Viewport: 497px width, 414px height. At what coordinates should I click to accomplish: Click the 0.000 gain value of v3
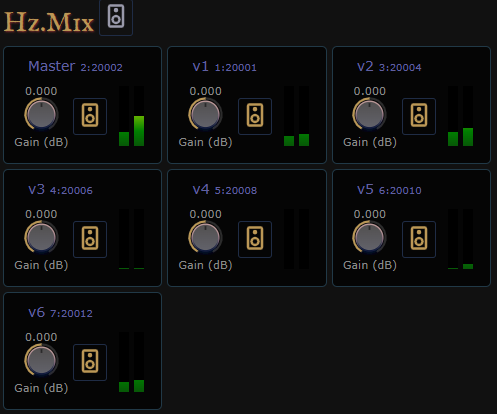41,214
